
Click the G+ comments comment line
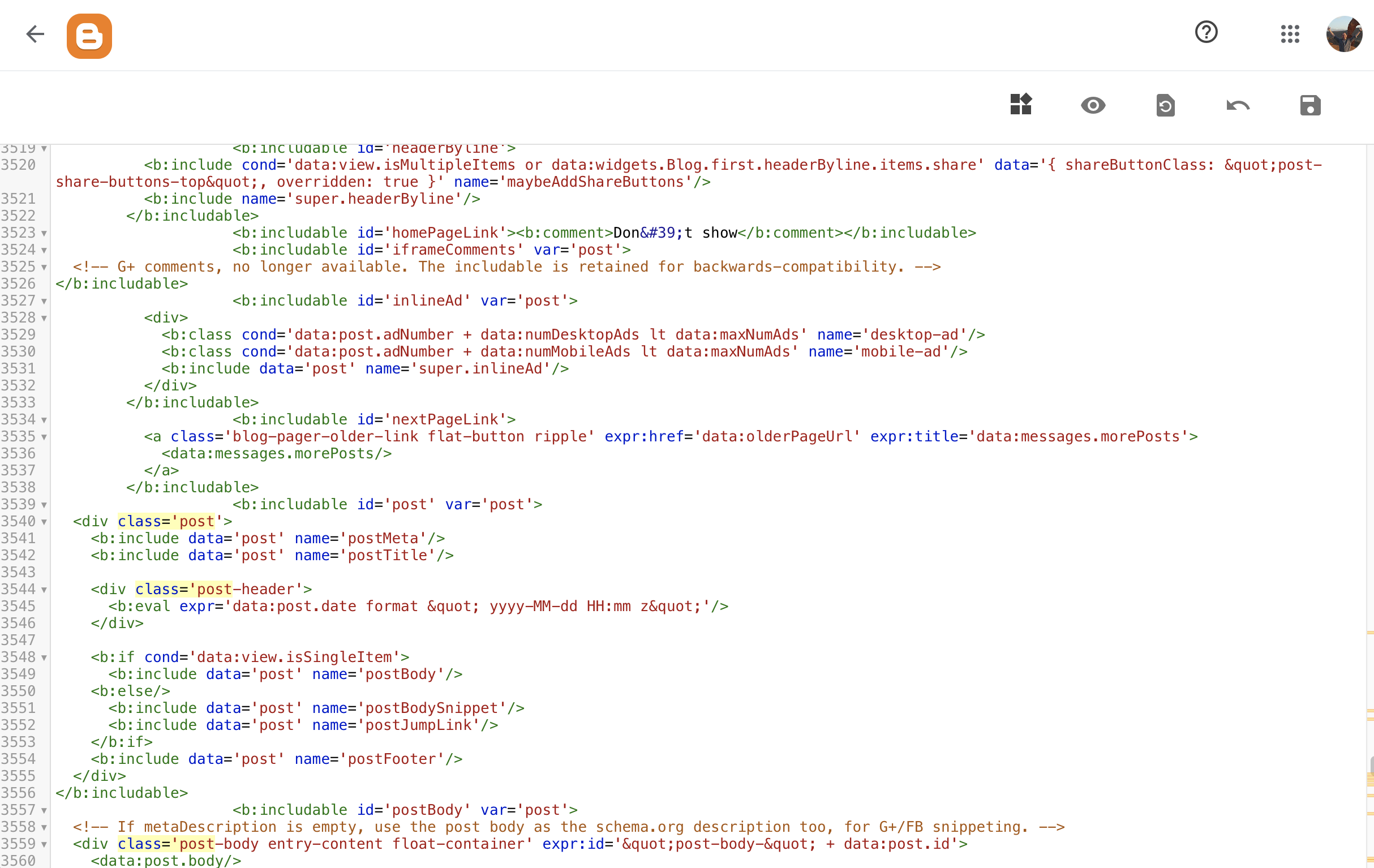point(506,267)
